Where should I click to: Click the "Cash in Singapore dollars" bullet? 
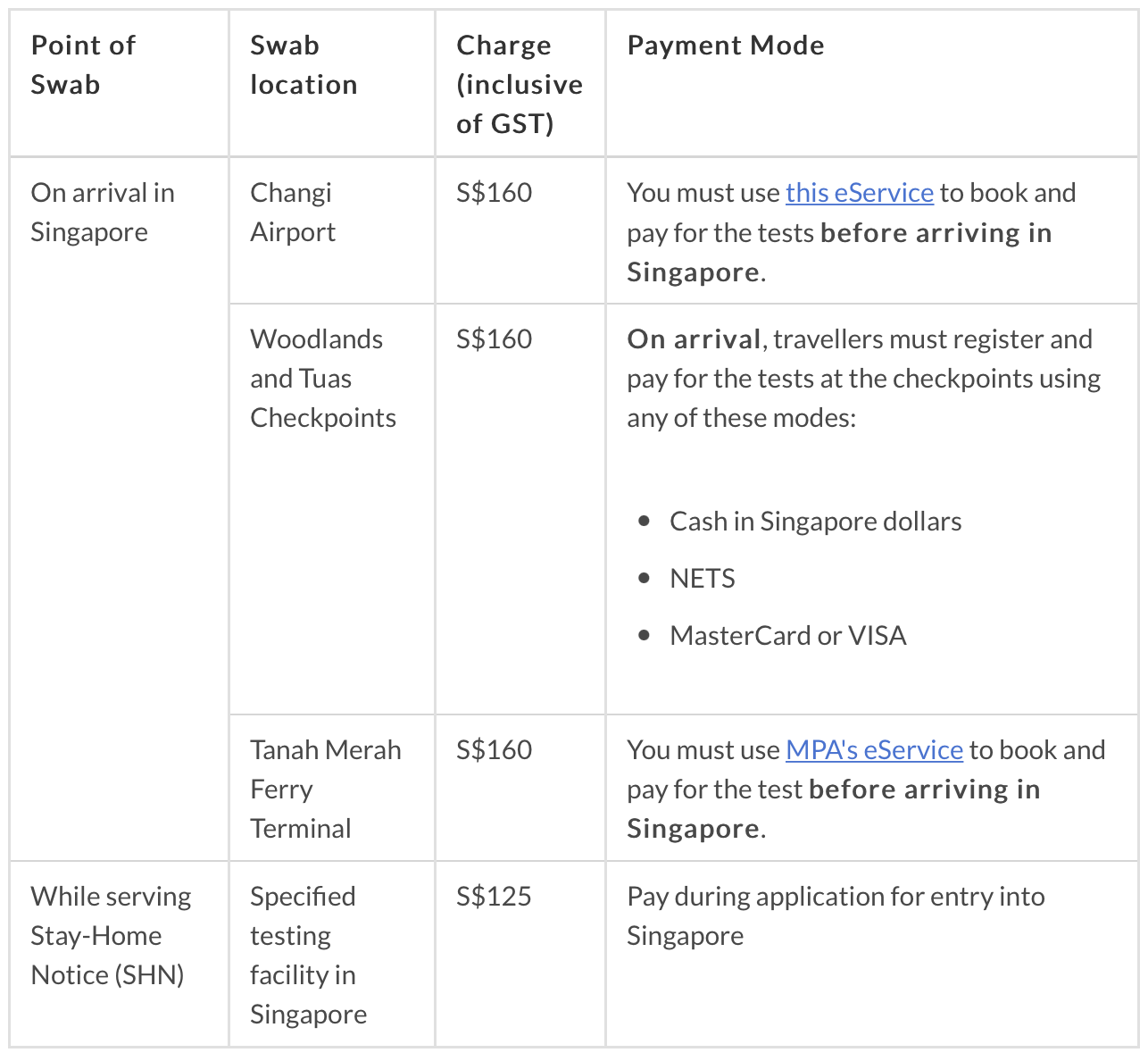pyautogui.click(x=815, y=522)
